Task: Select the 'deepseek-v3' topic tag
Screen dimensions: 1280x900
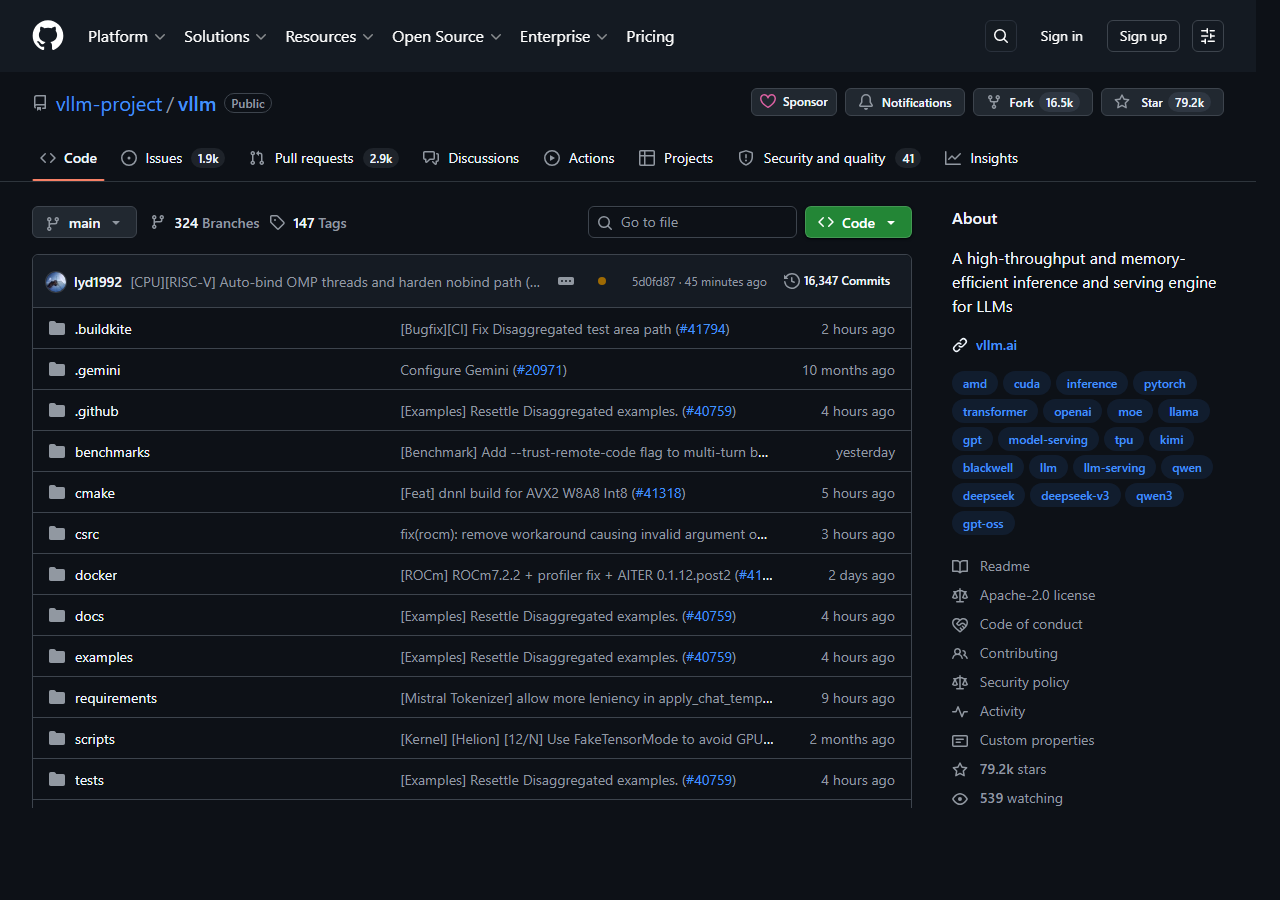Action: point(1075,496)
